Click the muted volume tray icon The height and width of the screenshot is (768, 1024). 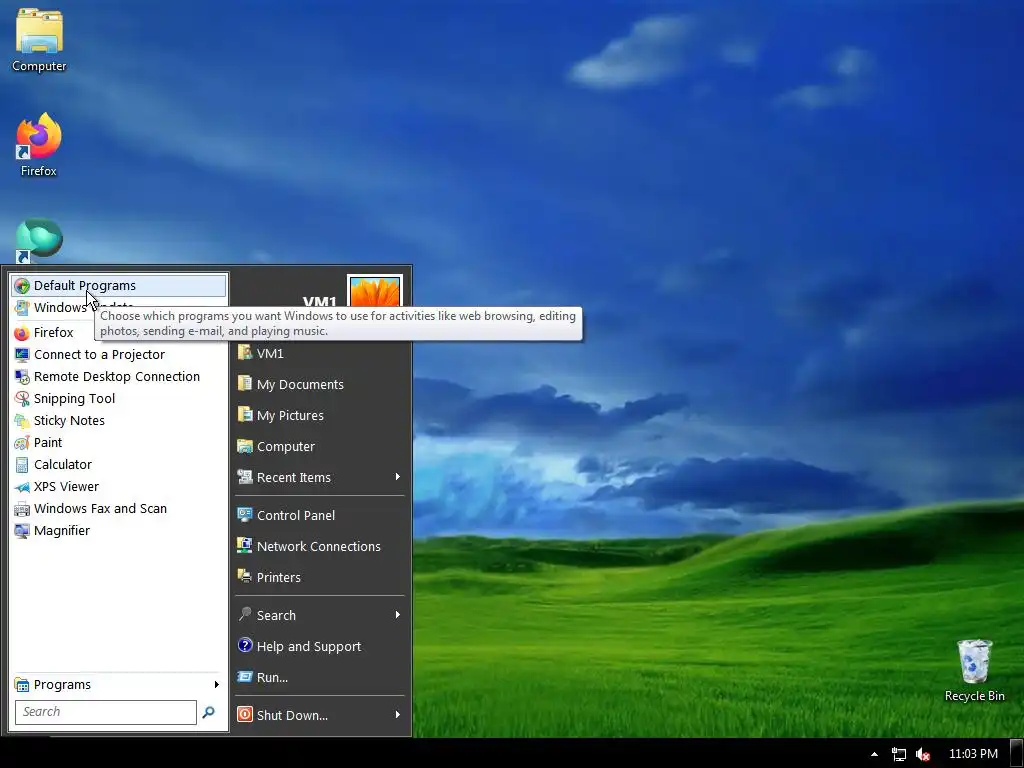pos(923,754)
